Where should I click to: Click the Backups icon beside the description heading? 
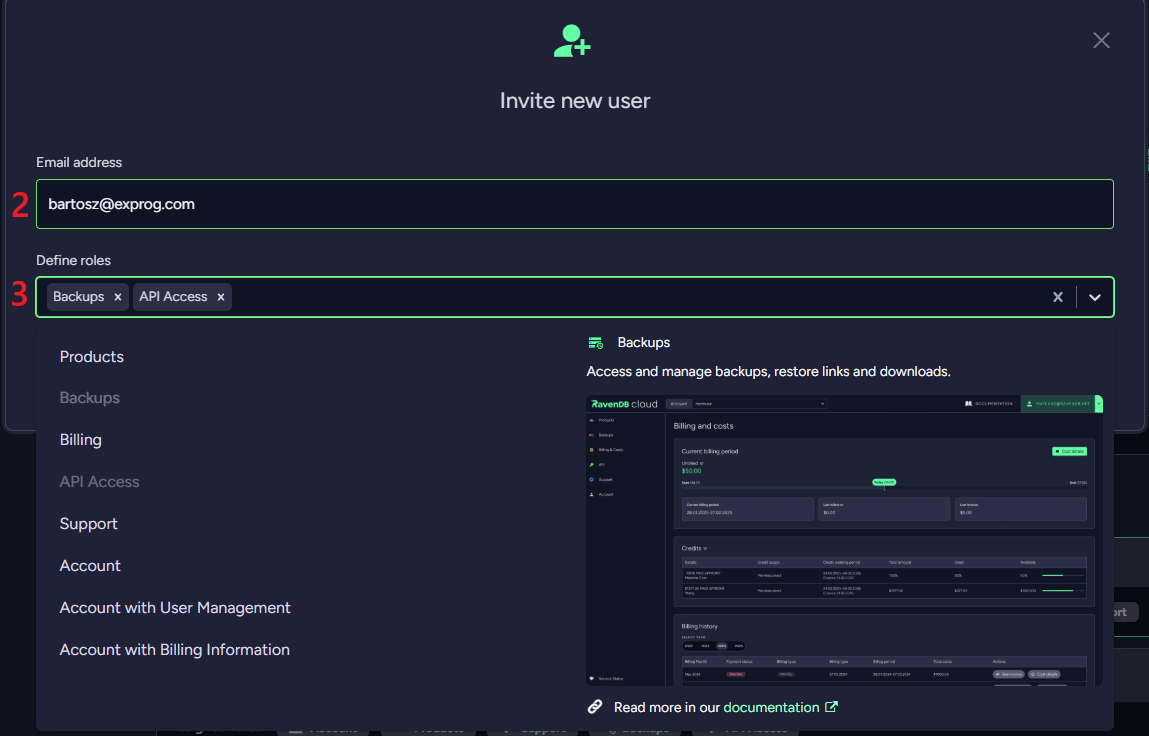point(596,343)
